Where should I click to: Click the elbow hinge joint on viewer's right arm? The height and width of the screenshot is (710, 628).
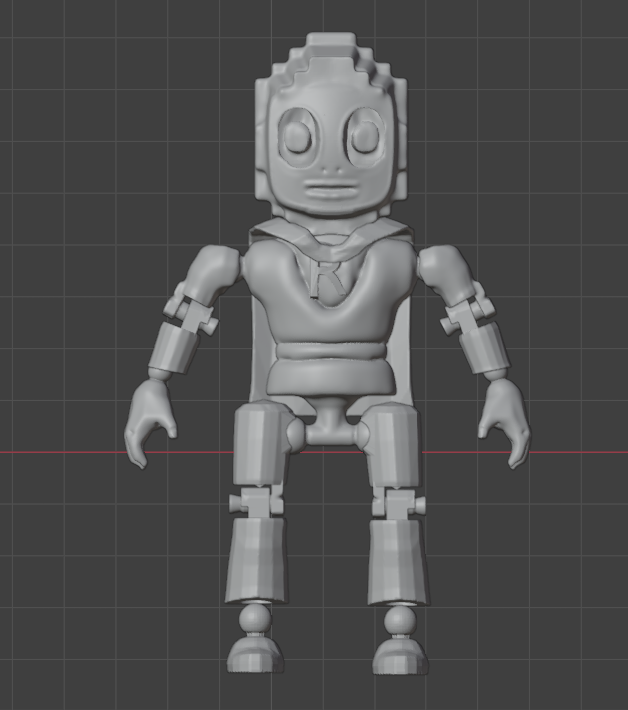tap(468, 312)
